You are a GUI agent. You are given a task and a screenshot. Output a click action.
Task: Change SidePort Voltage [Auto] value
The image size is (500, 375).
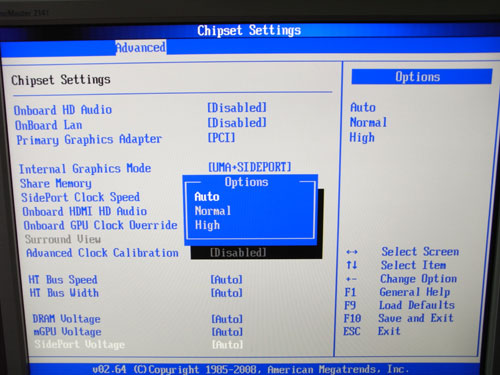(x=228, y=345)
